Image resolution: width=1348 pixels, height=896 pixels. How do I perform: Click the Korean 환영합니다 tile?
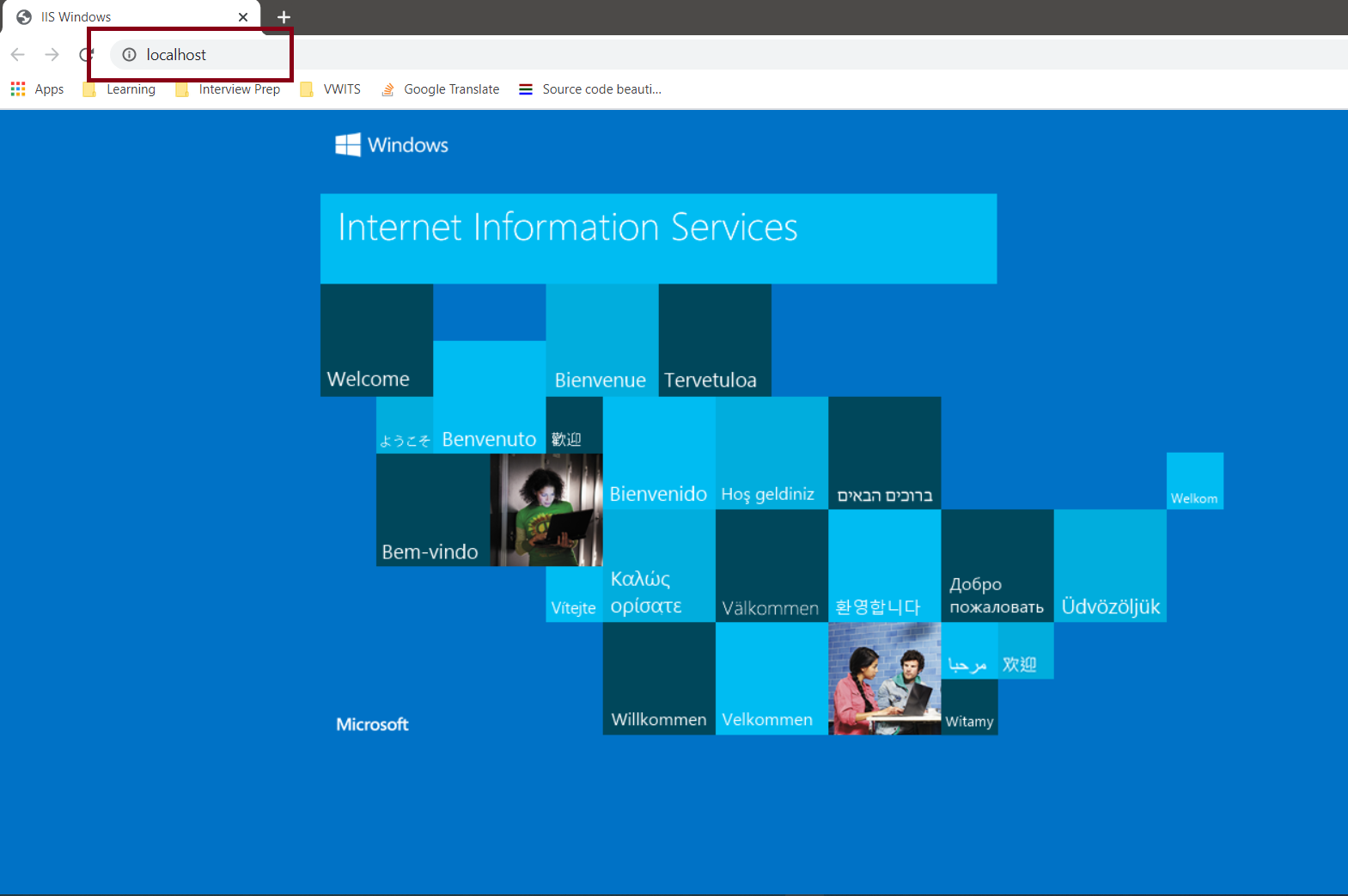885,566
